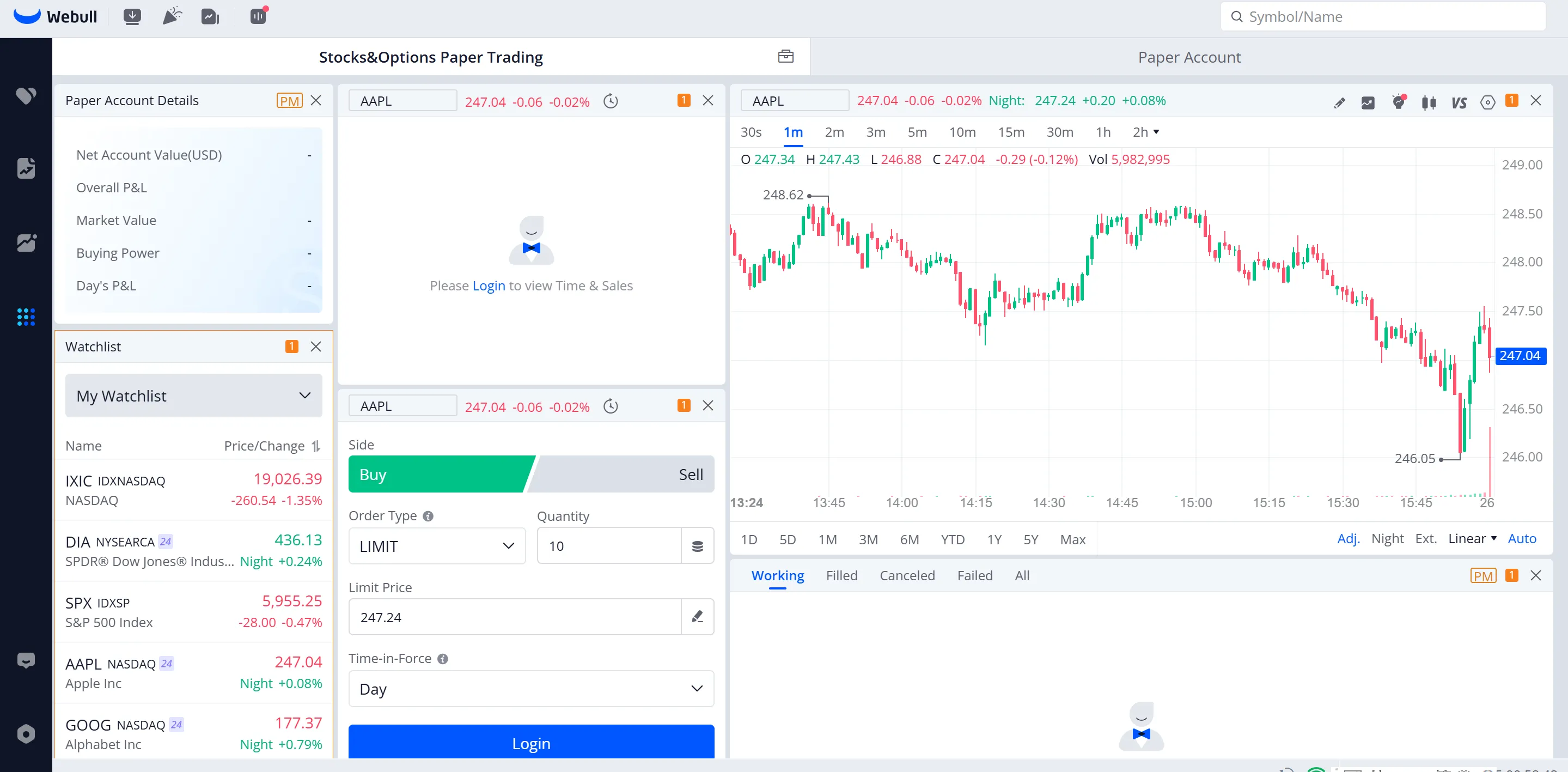This screenshot has height=772, width=1568.
Task: Click the blue Login button in the order panel
Action: pos(532,742)
